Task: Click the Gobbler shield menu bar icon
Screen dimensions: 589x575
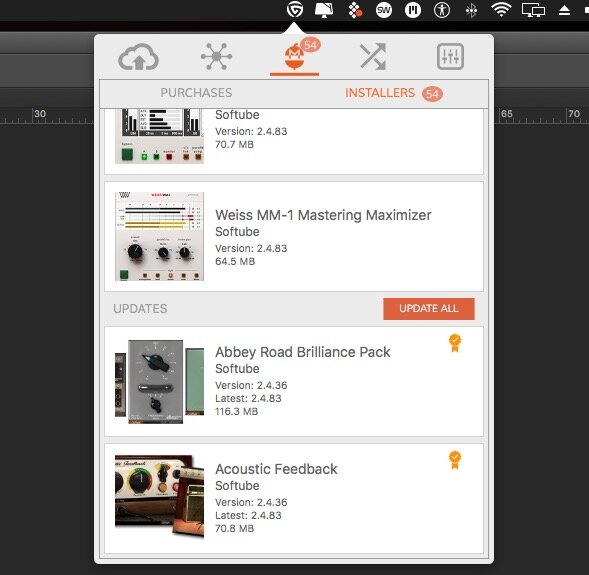Action: (x=295, y=9)
